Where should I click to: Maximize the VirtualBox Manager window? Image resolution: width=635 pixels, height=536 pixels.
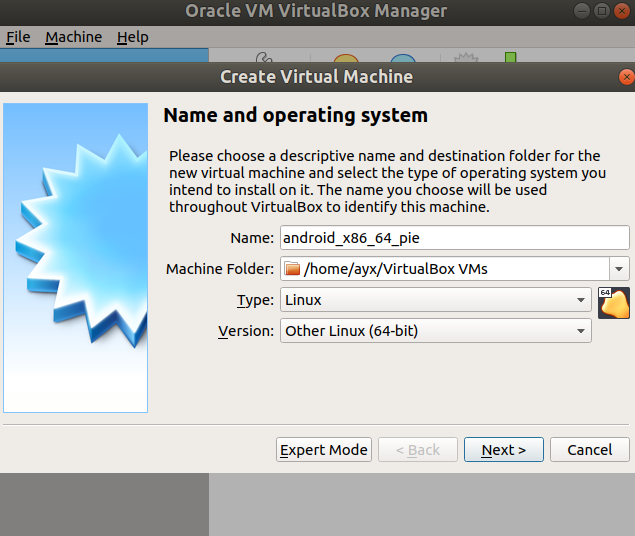[602, 11]
